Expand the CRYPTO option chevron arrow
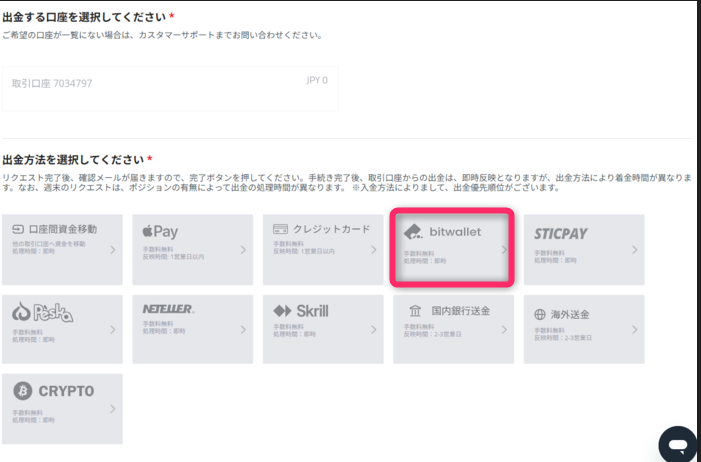The image size is (701, 462). click(x=112, y=409)
